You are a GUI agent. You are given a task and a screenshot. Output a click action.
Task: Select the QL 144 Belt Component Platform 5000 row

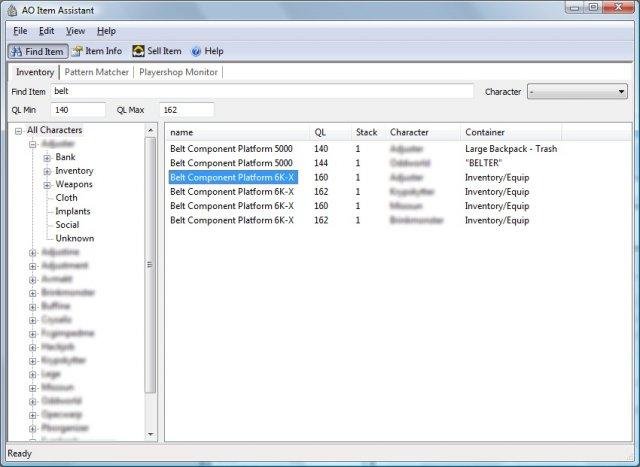tap(363, 163)
